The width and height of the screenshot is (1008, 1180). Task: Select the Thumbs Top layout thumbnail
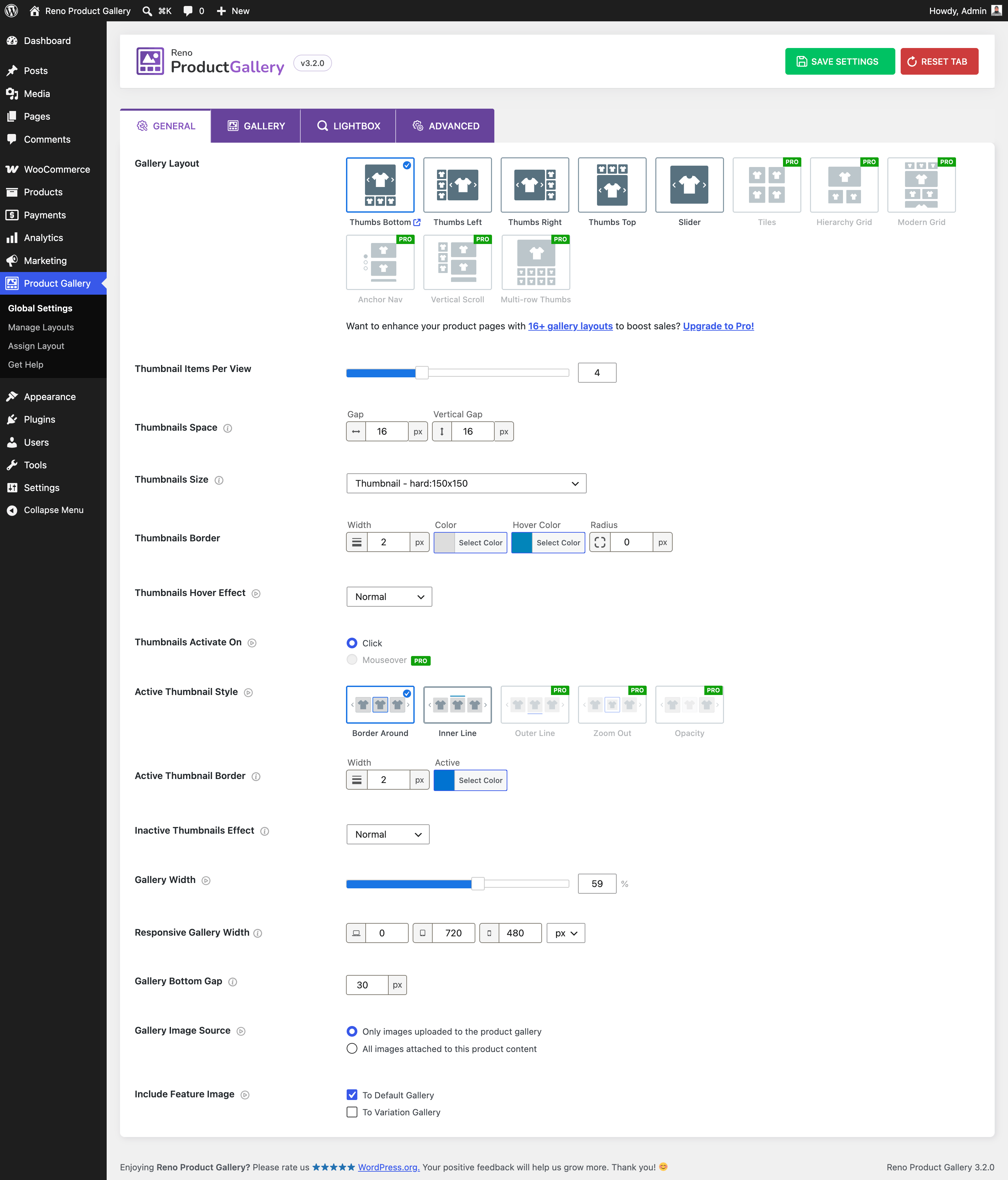click(612, 185)
